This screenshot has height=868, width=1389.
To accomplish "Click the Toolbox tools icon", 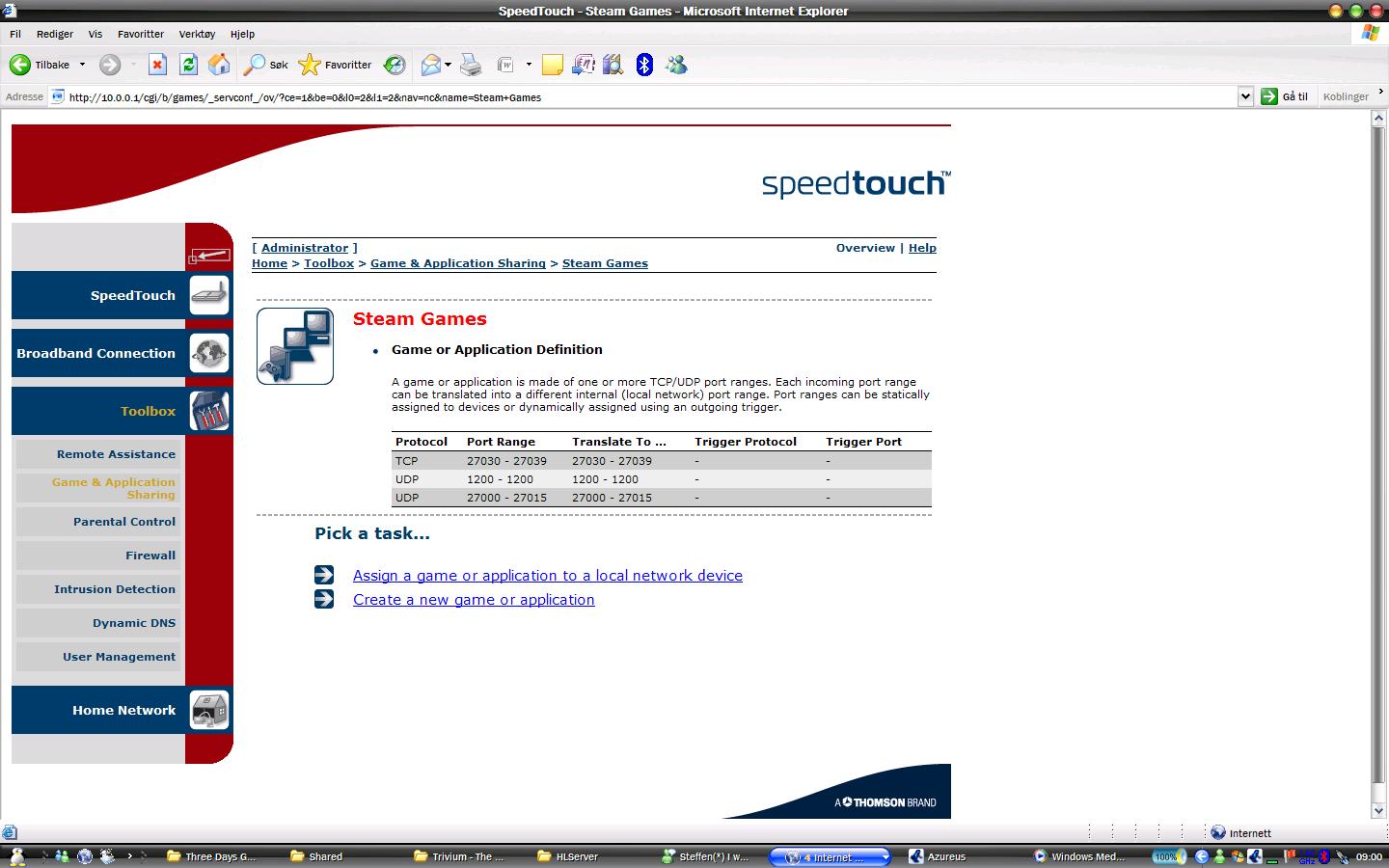I will 209,411.
